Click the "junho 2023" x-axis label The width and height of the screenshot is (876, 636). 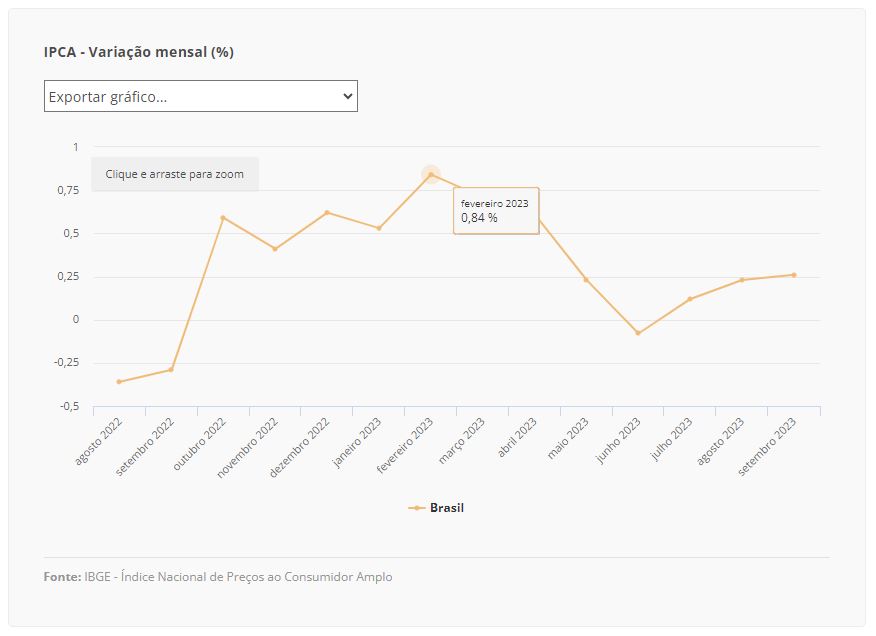click(618, 441)
